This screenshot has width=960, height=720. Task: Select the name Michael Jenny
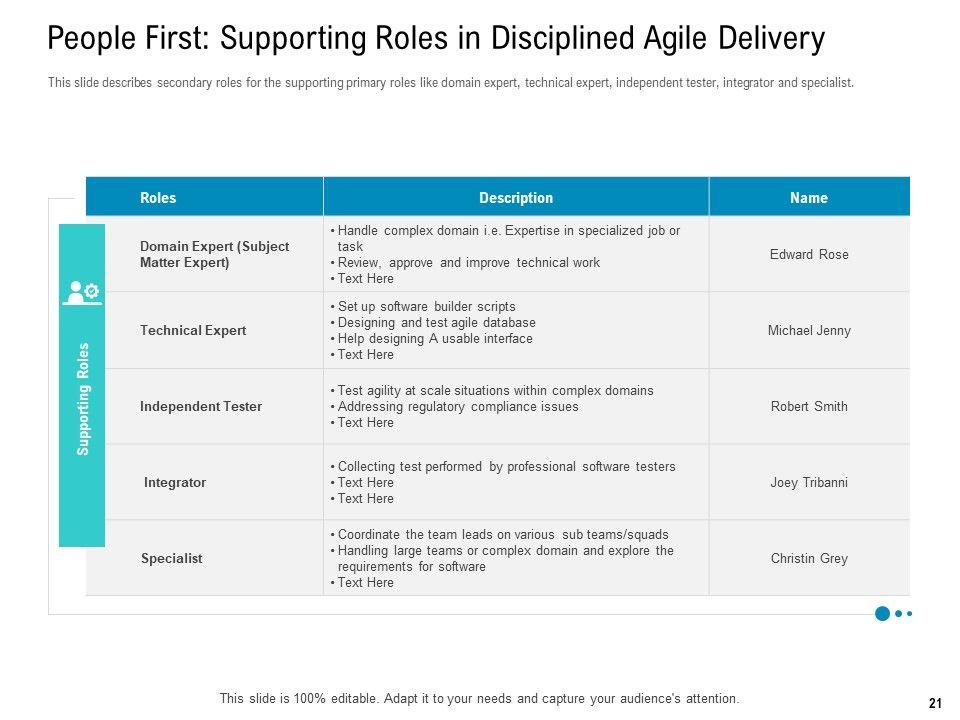pos(809,331)
